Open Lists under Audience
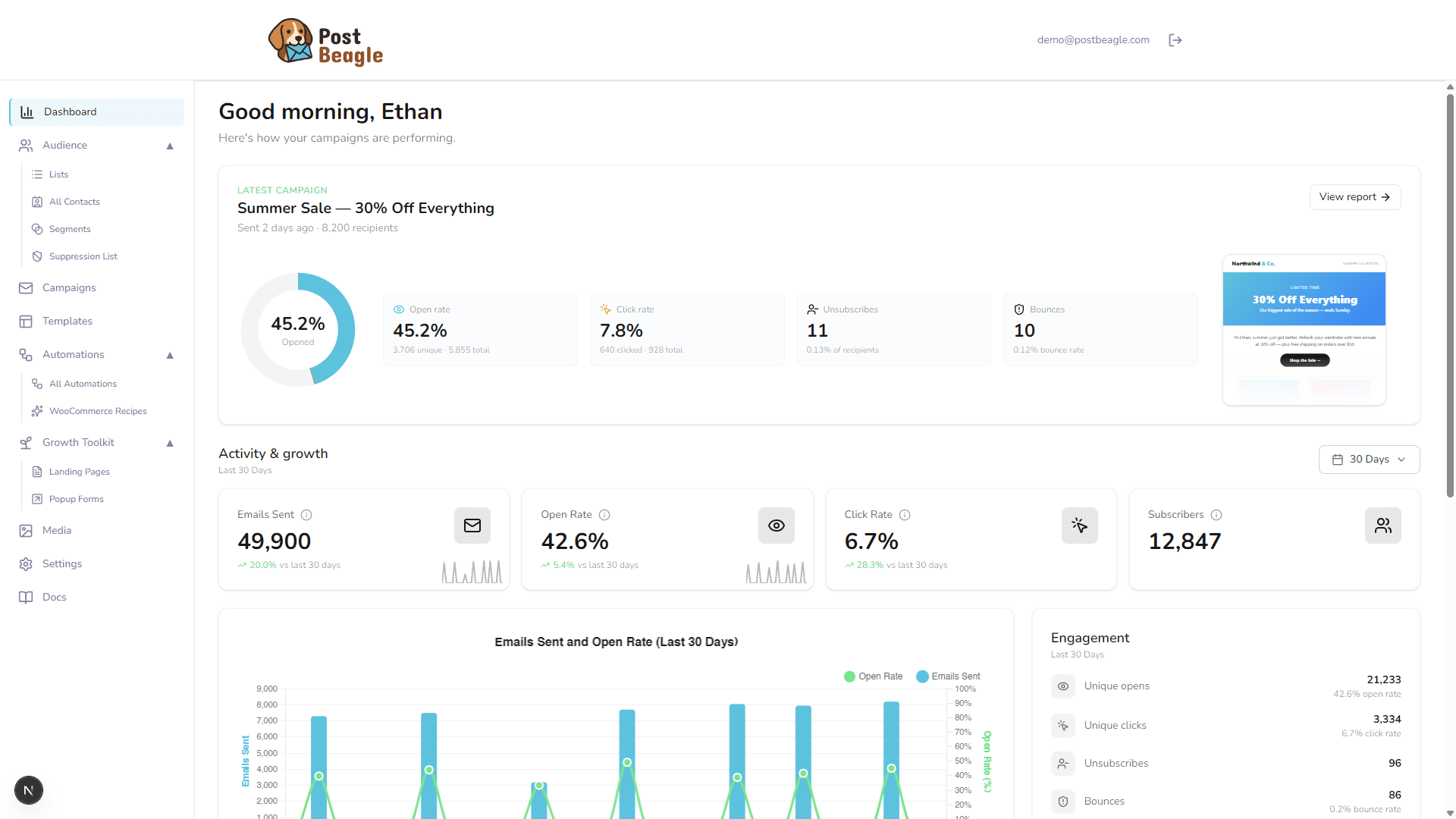The height and width of the screenshot is (819, 1456). 103,174
